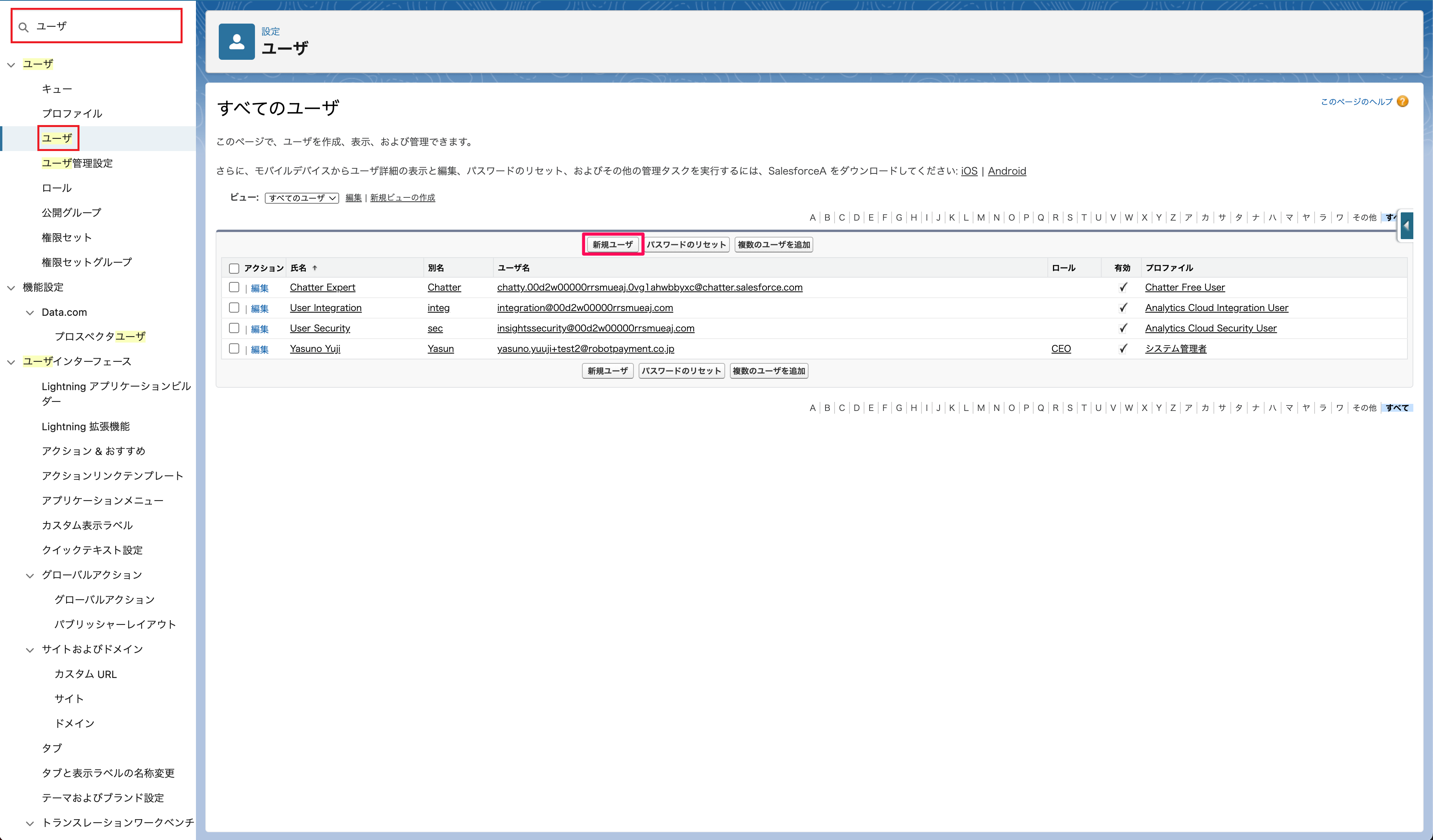The width and height of the screenshot is (1433, 840).
Task: Open このページのヘルプ link
Action: (x=1356, y=102)
